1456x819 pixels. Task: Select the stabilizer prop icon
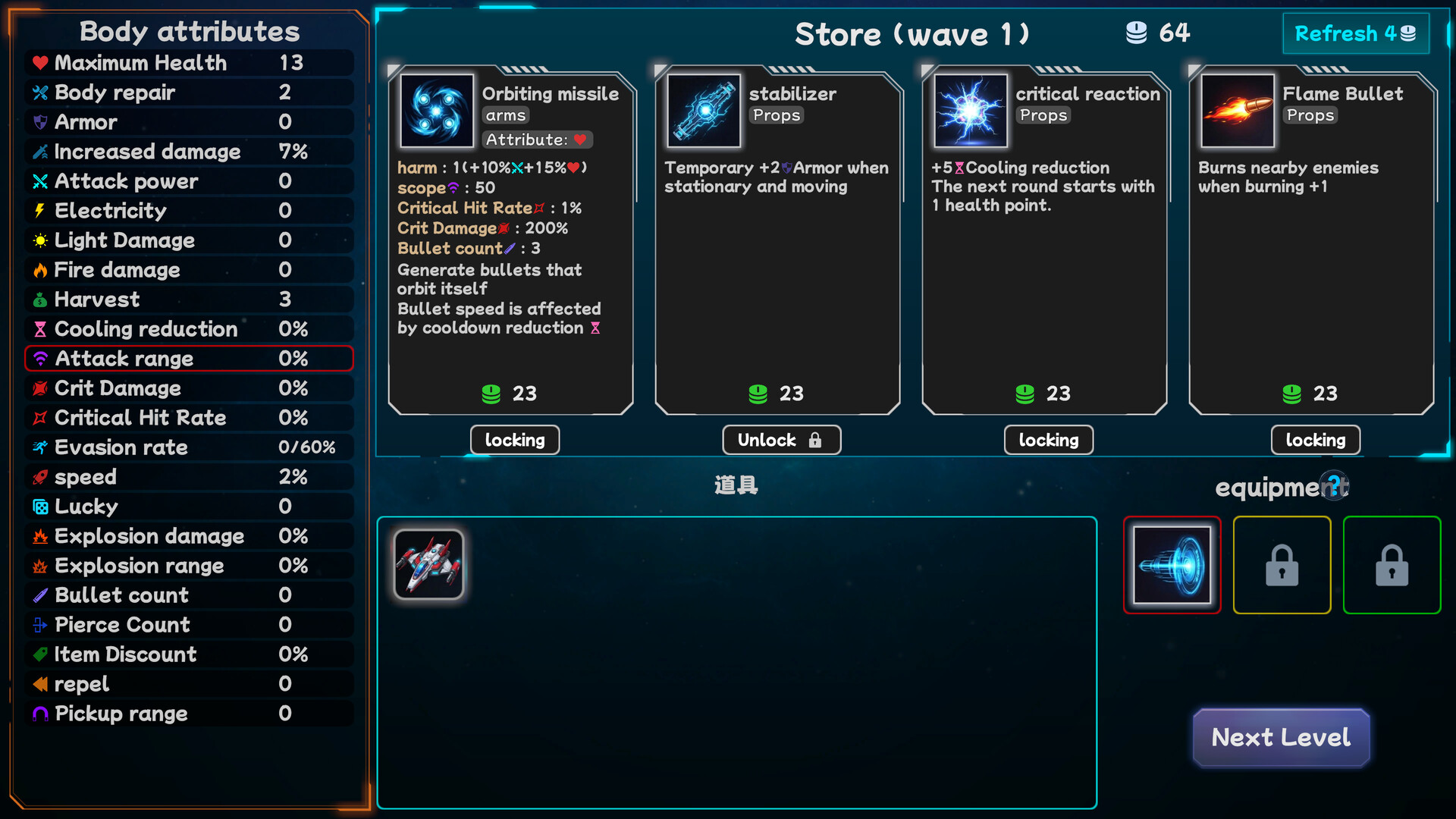(704, 111)
